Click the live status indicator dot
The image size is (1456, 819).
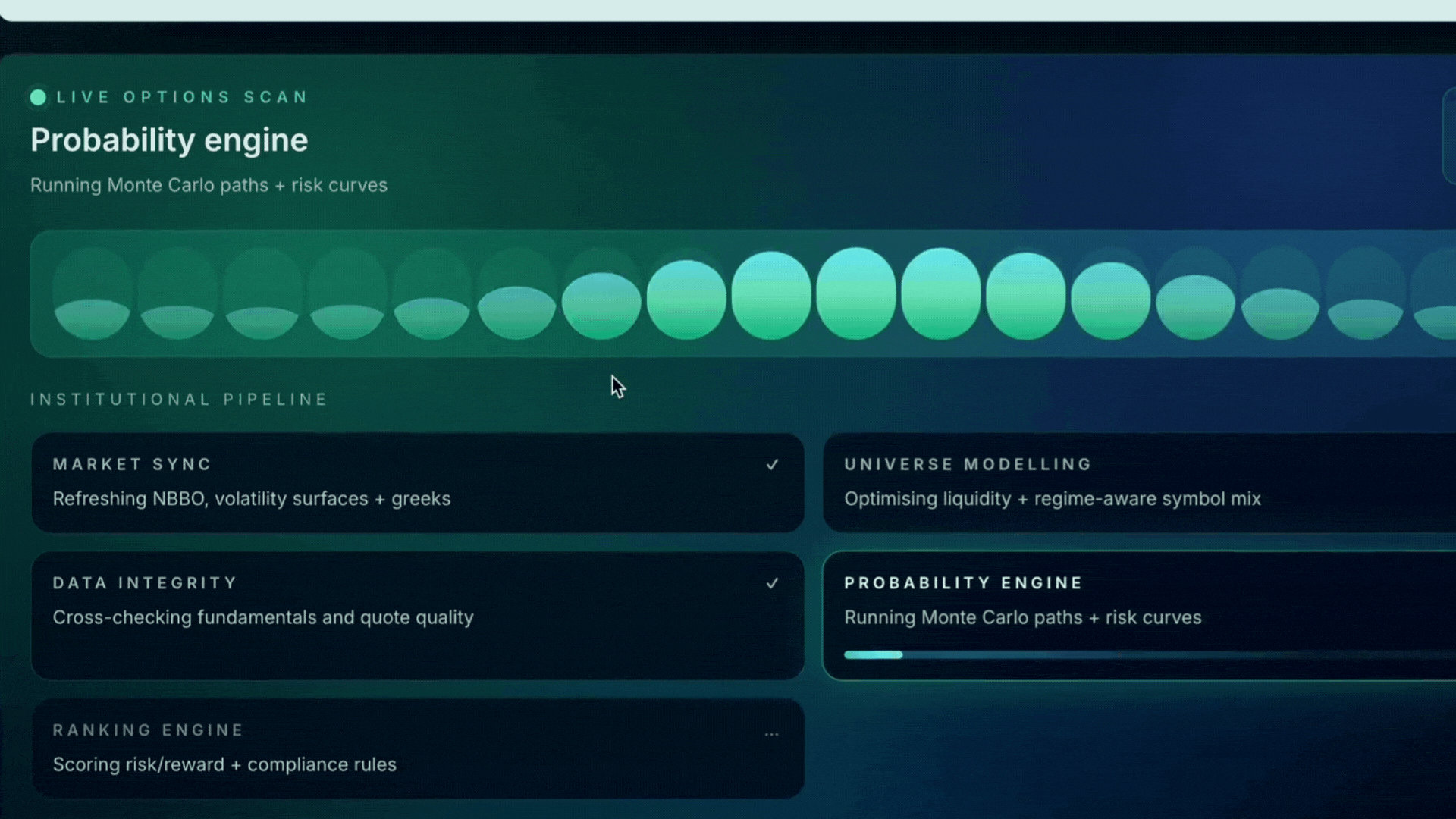click(39, 97)
